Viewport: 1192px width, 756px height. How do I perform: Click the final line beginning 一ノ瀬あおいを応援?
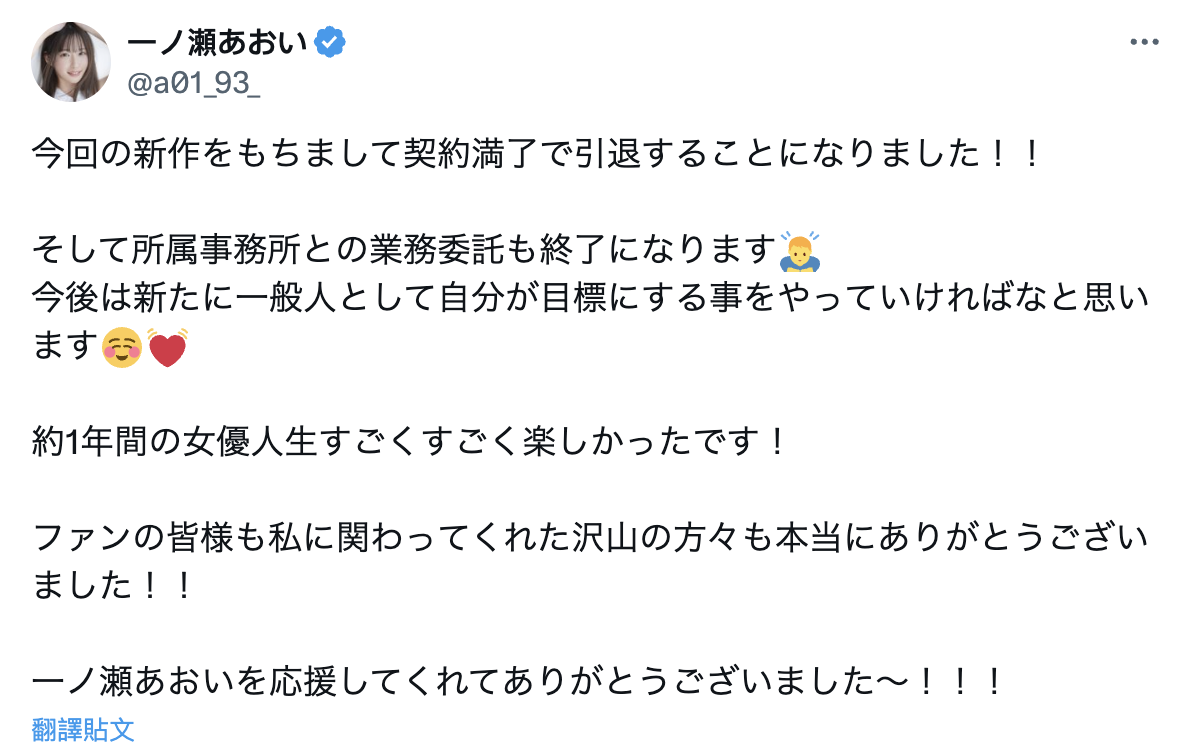(517, 682)
